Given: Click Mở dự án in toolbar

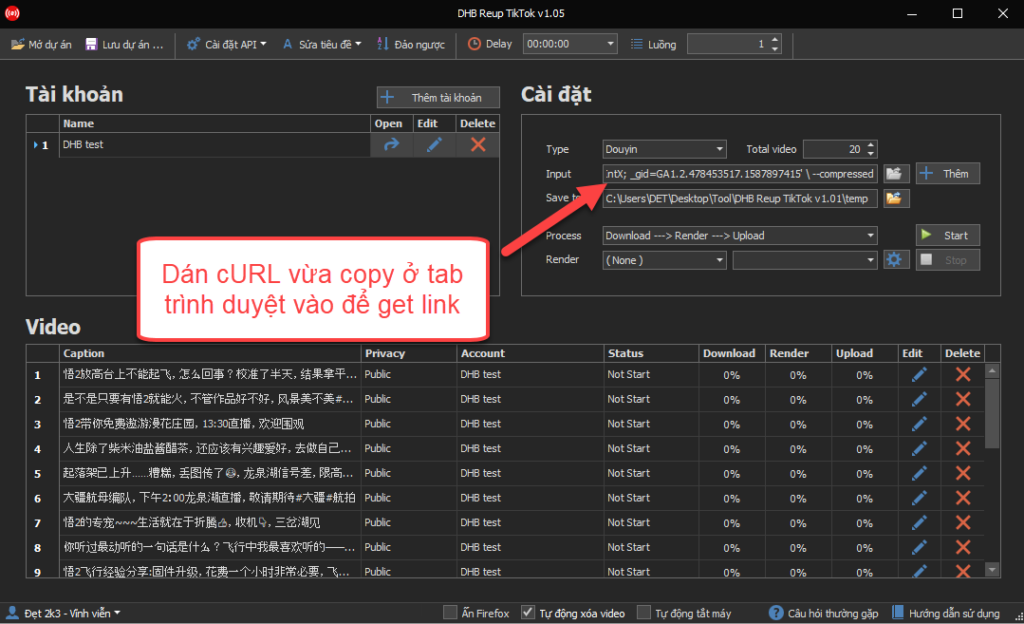Looking at the screenshot, I should coord(41,44).
